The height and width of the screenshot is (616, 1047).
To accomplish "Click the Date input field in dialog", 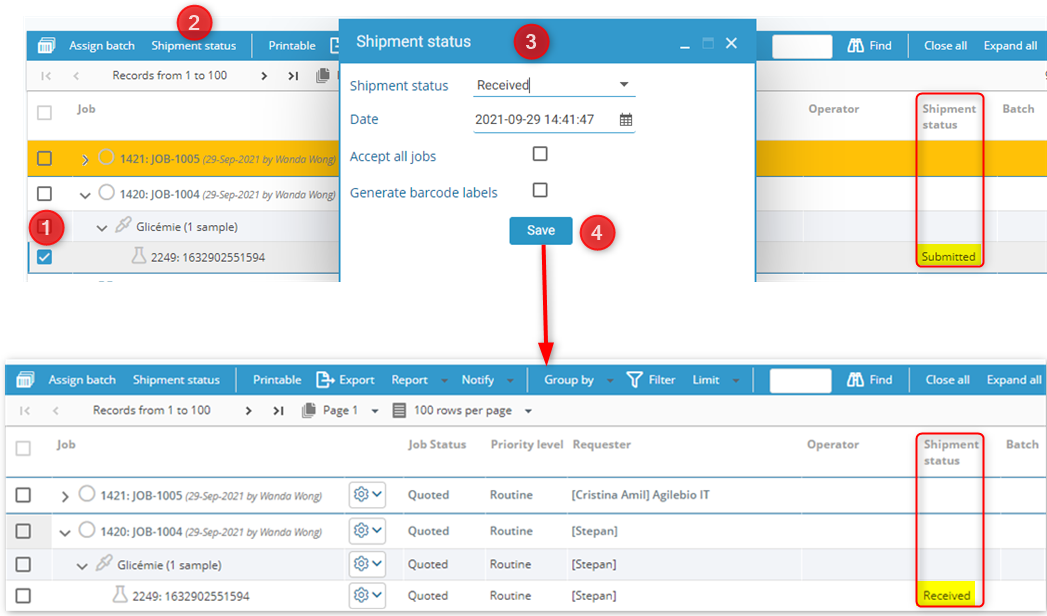I will click(x=545, y=120).
